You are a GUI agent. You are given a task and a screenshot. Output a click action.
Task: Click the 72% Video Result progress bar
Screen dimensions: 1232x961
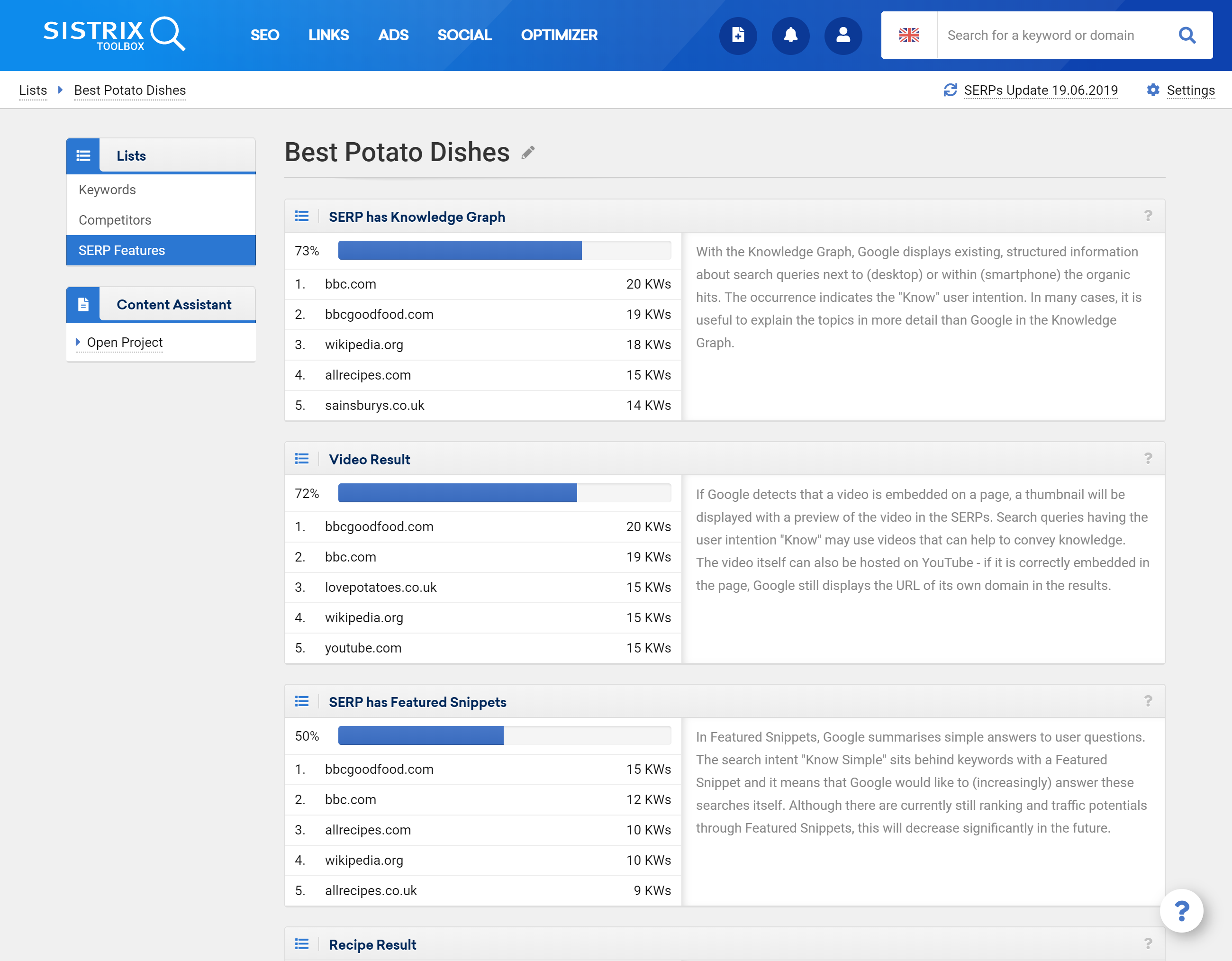tap(504, 493)
